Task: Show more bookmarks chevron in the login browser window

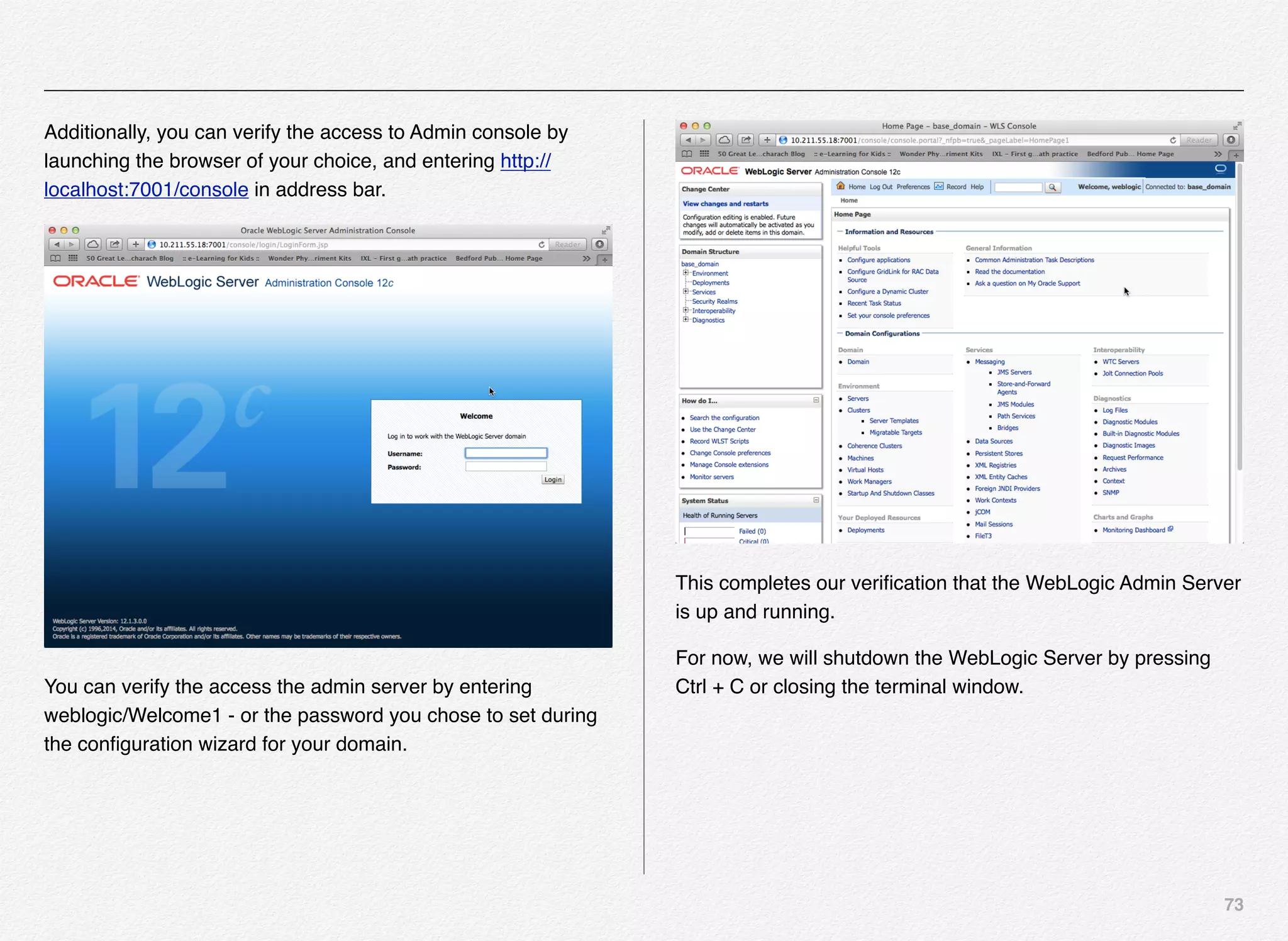Action: point(586,259)
